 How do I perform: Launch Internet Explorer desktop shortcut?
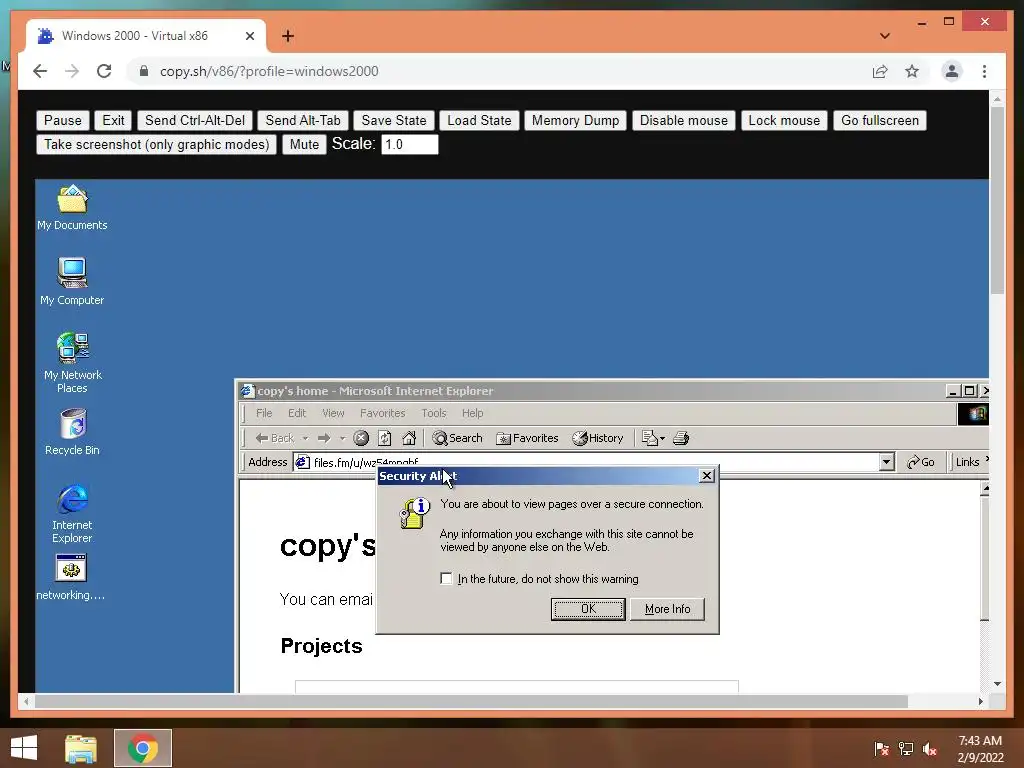click(x=72, y=513)
